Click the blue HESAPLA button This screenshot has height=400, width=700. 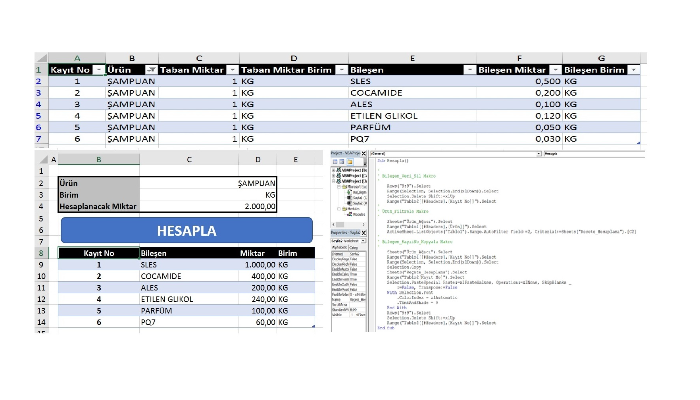click(187, 230)
